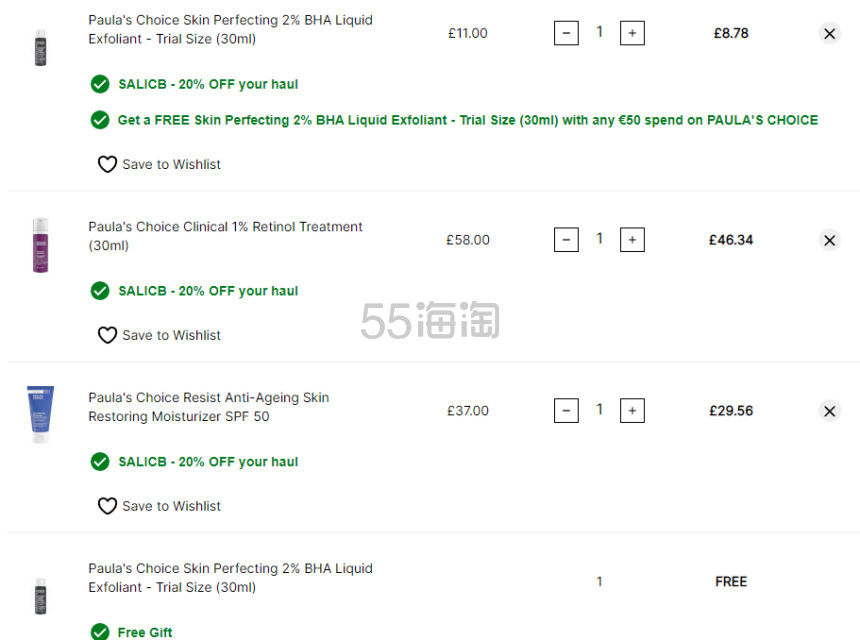Screen dimensions: 860x640
Task: Click heart icon under Retinol Treatment
Action: click(x=107, y=335)
